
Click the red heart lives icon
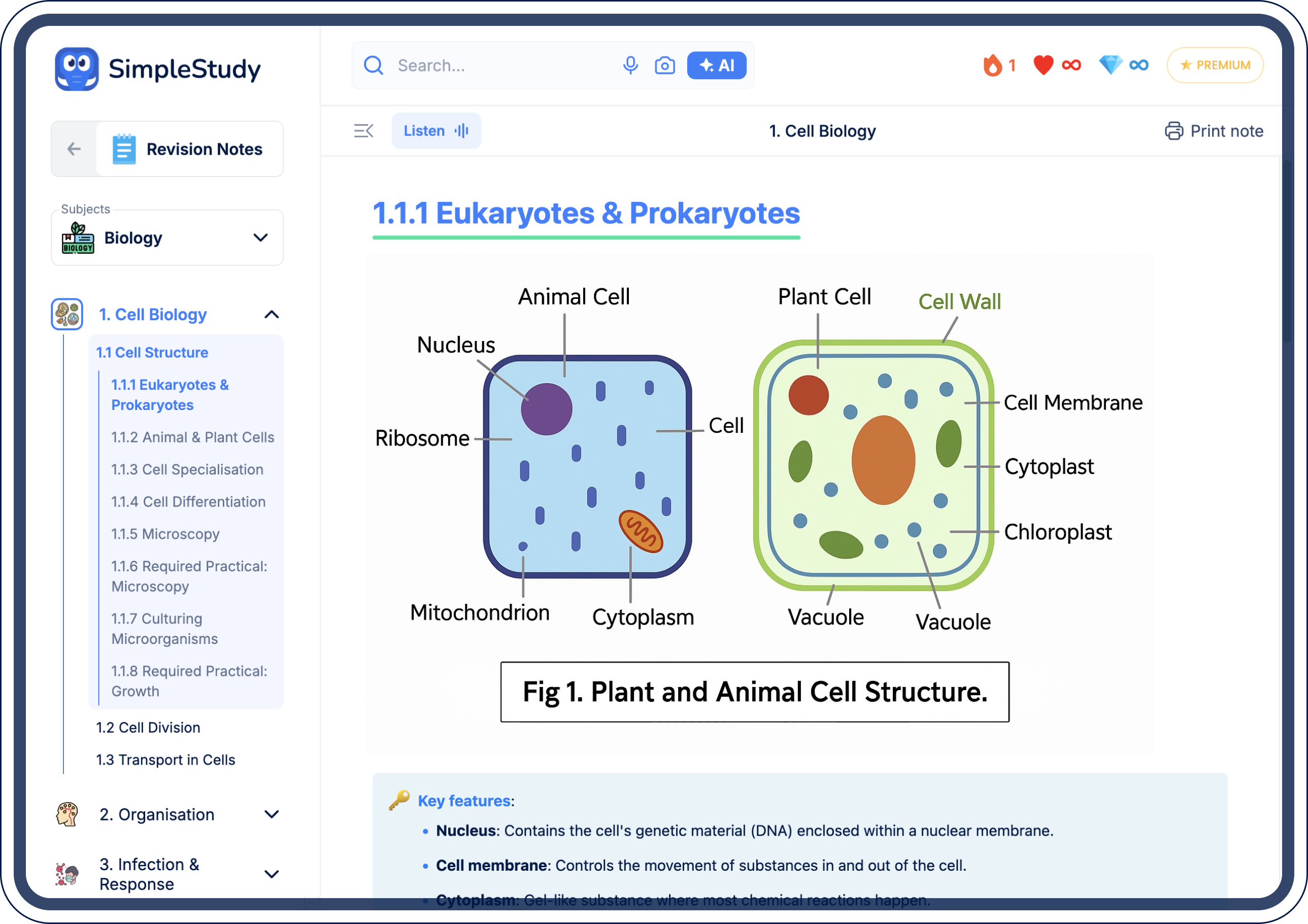tap(1043, 65)
